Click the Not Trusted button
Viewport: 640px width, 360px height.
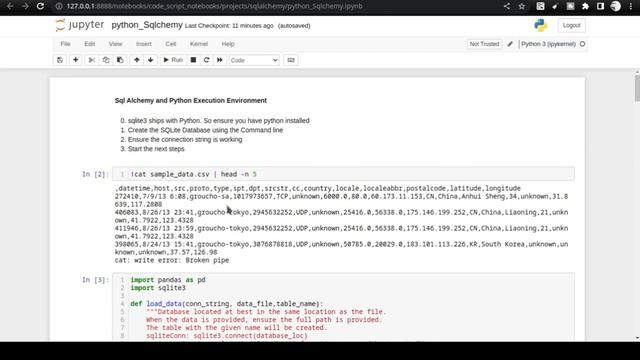[x=484, y=44]
